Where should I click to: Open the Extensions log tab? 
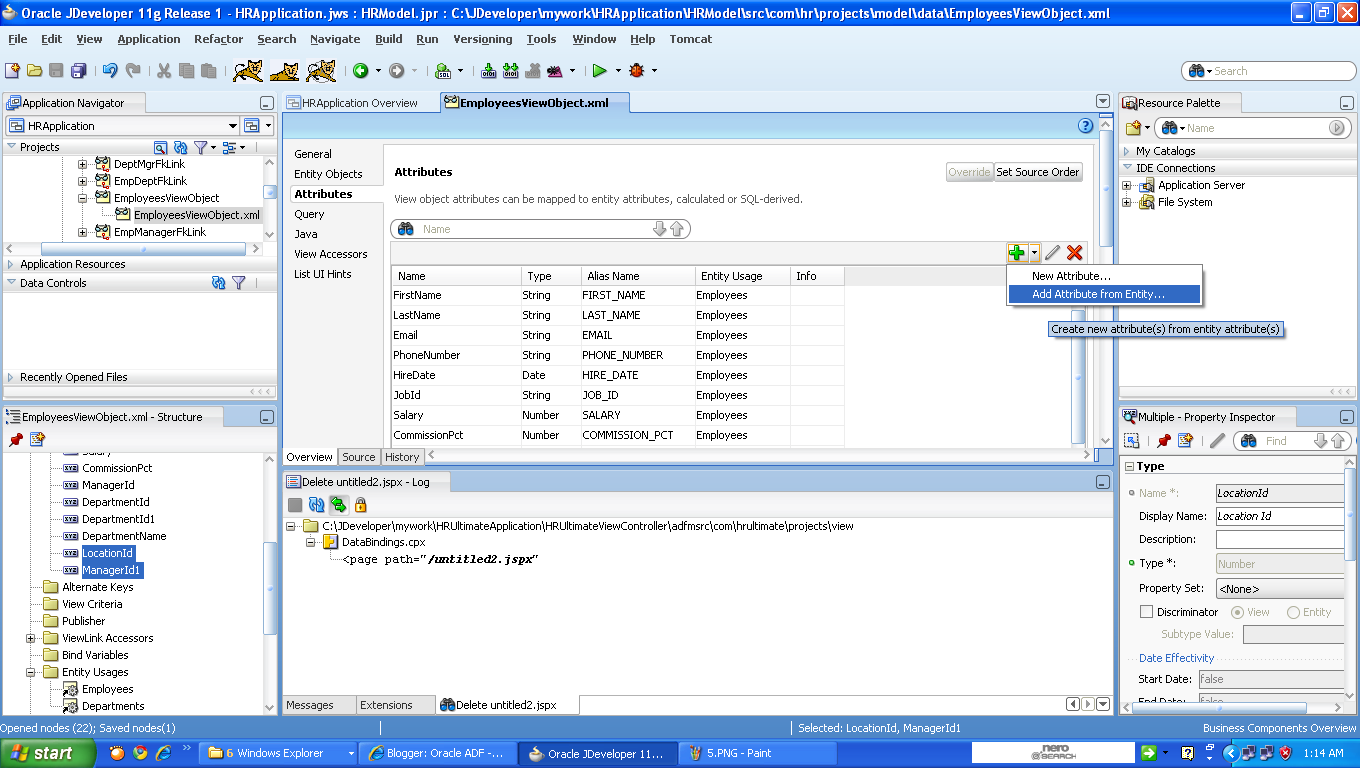(386, 705)
